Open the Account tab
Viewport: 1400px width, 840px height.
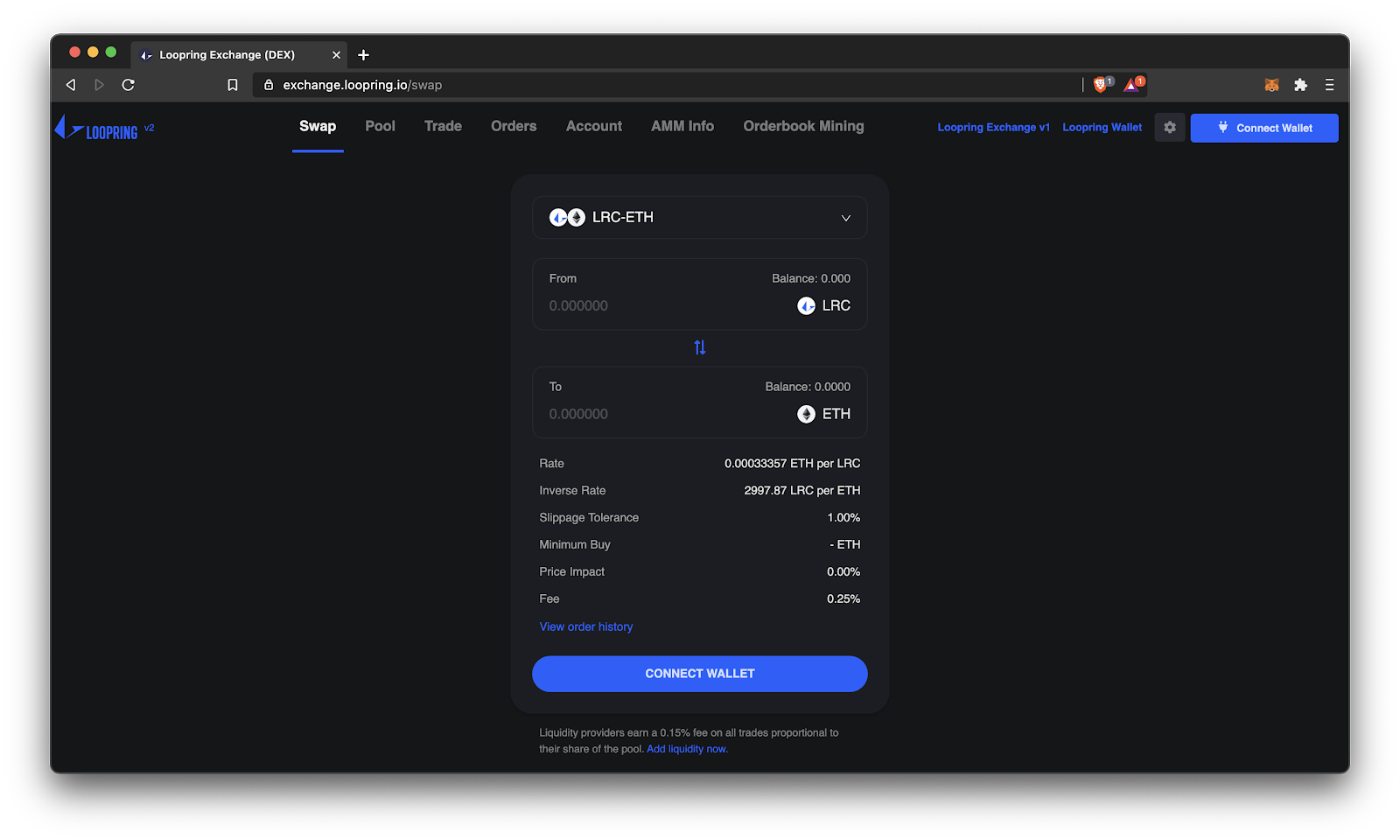click(x=594, y=126)
